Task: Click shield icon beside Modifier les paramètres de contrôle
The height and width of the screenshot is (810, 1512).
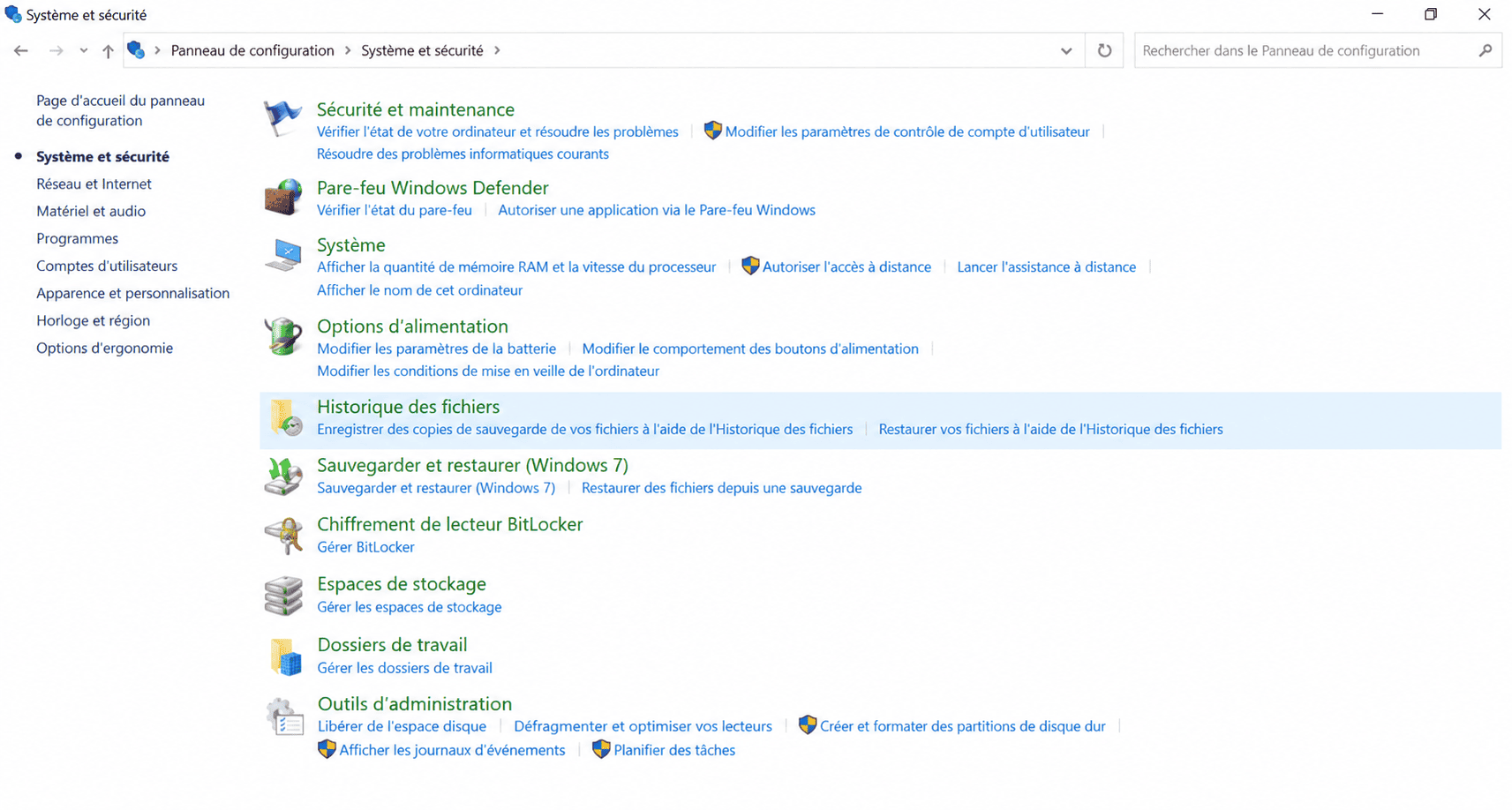Action: tap(712, 131)
